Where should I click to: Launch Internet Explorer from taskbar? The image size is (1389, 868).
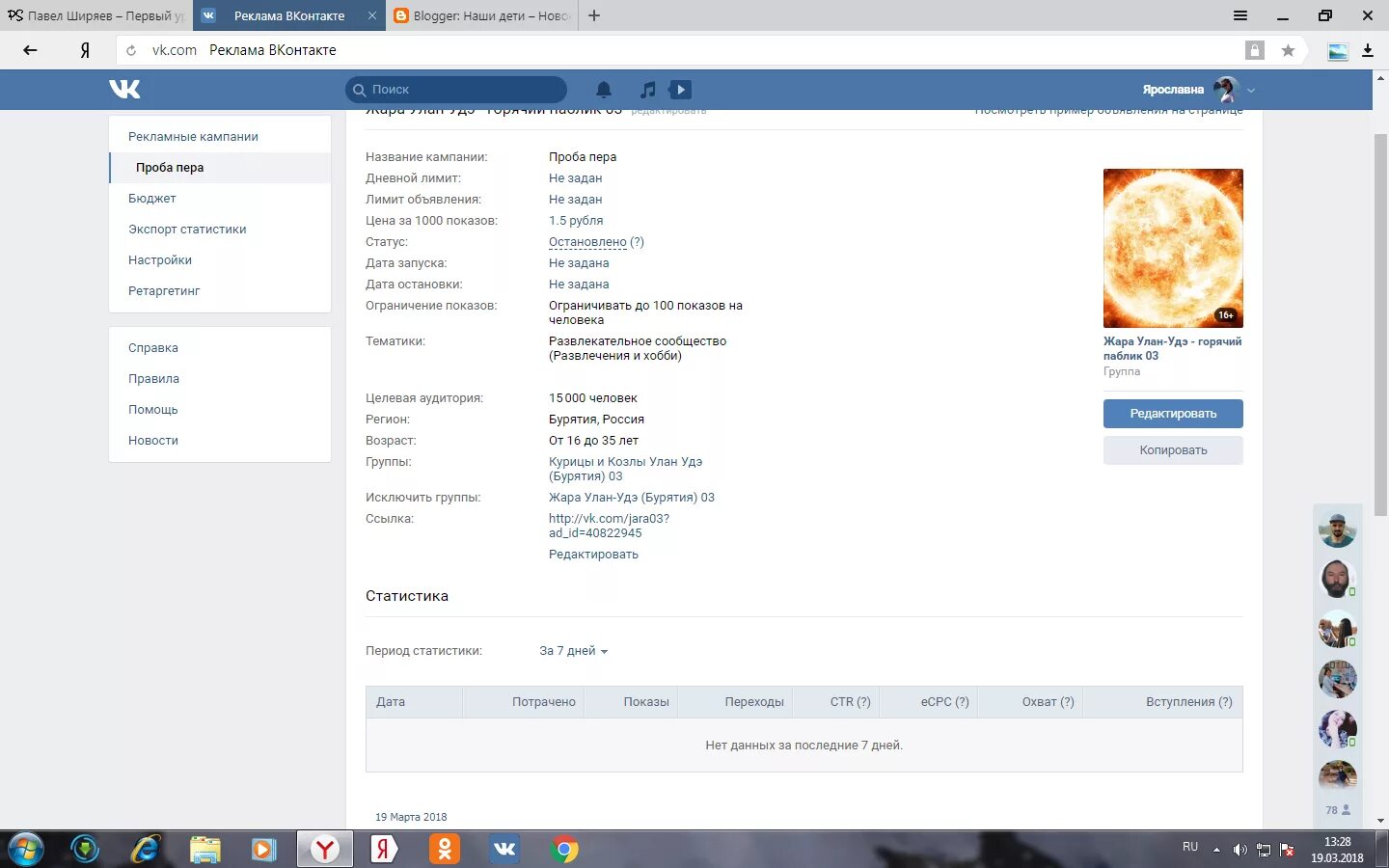coord(146,850)
